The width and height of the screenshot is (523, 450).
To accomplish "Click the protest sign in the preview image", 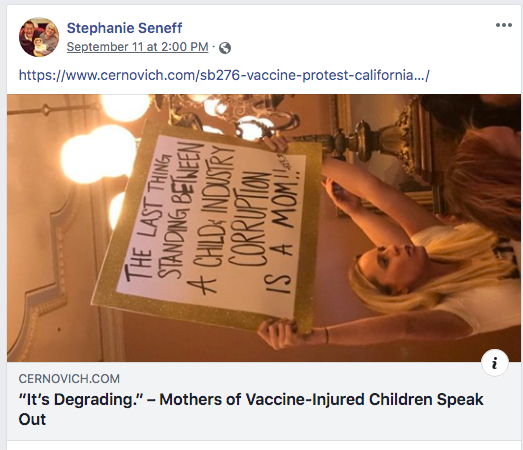I will point(207,227).
